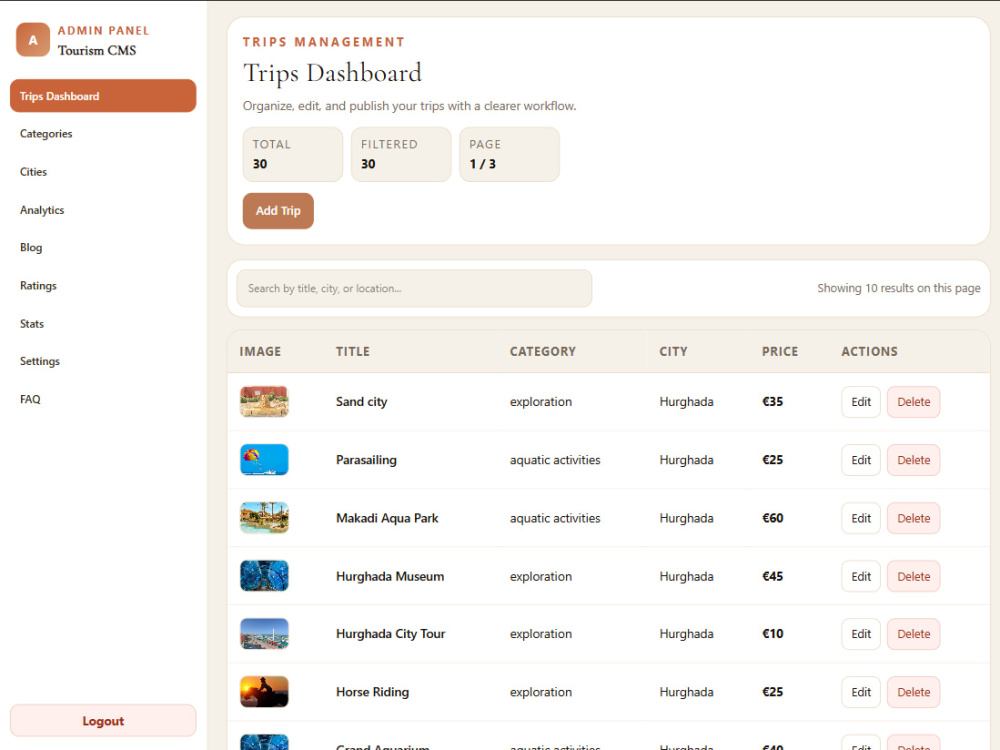Click the Horse Riding exploration category cell
Screen dimensions: 1000x750
click(x=541, y=692)
